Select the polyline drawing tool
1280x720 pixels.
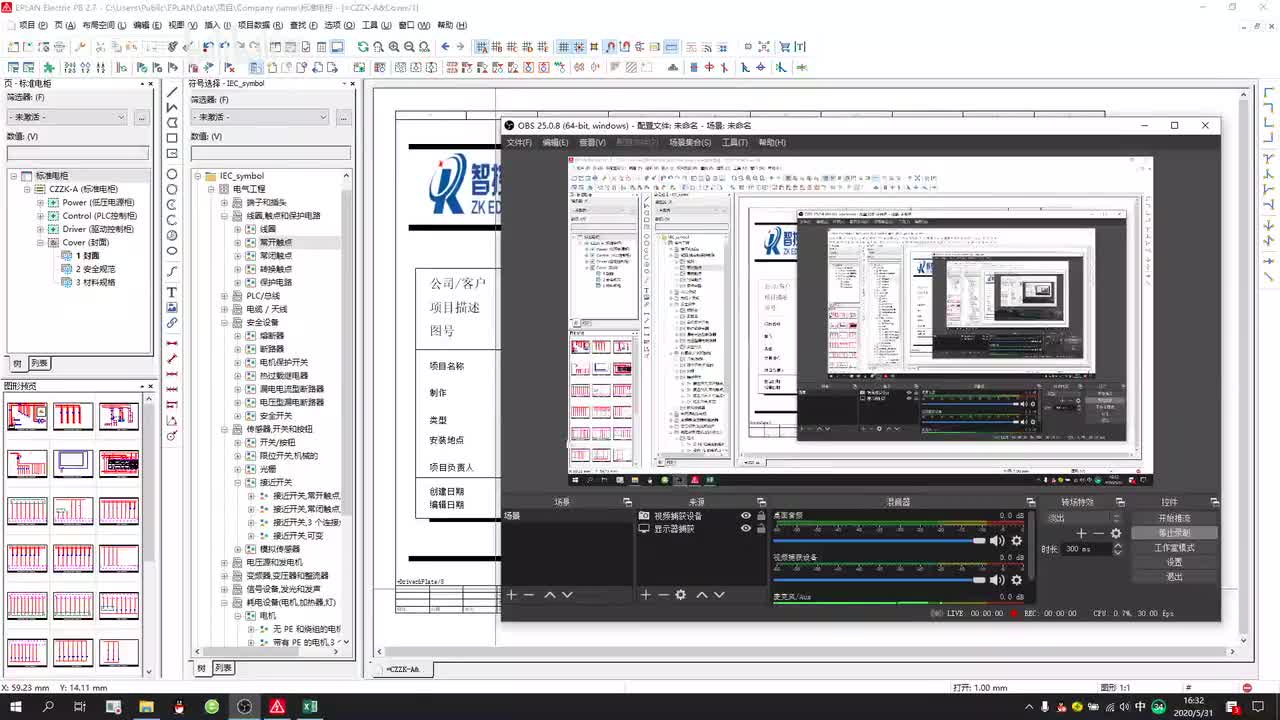[x=172, y=107]
